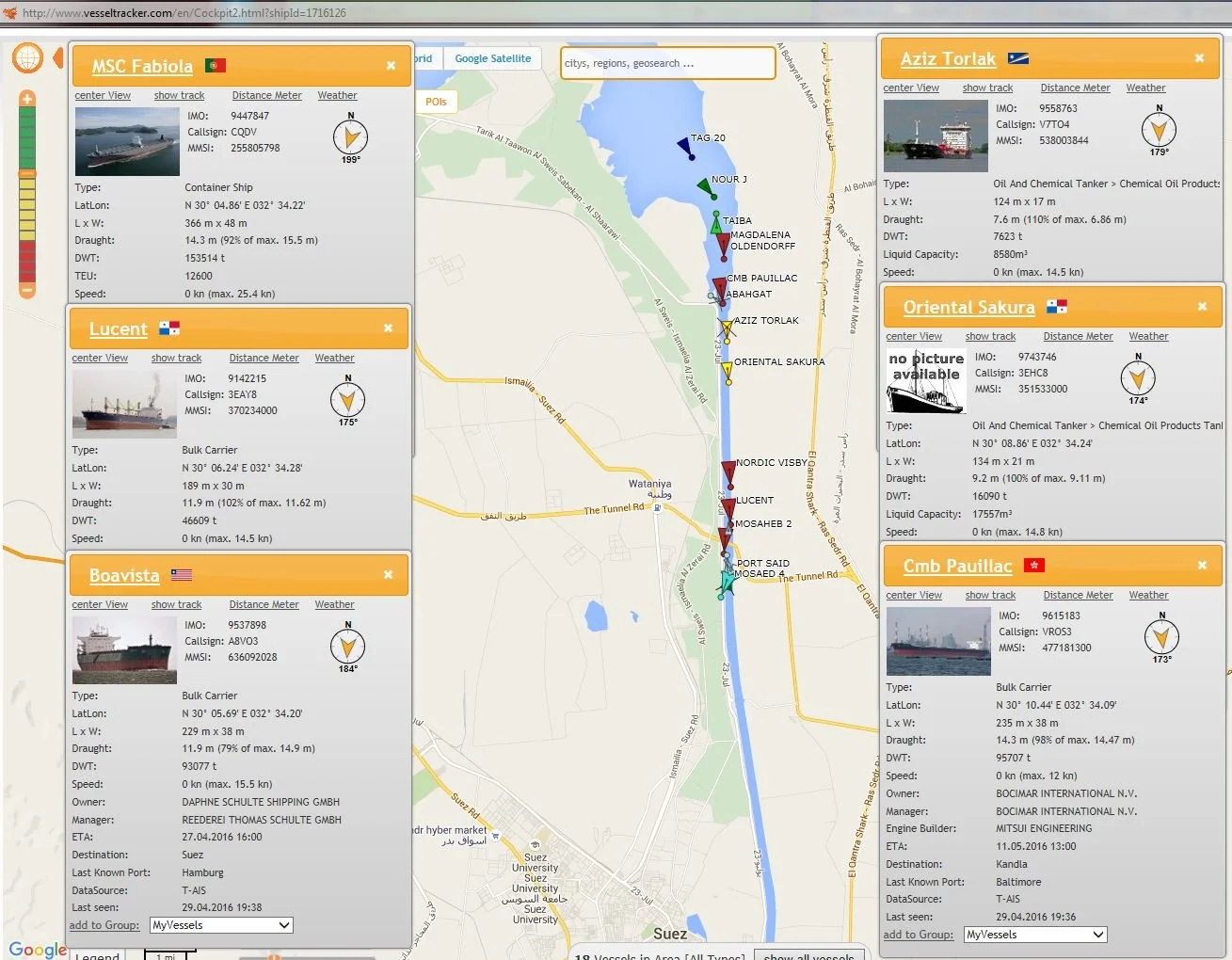
Task: Click the compass heading icon on MSC Fabiola panel
Action: tap(349, 137)
